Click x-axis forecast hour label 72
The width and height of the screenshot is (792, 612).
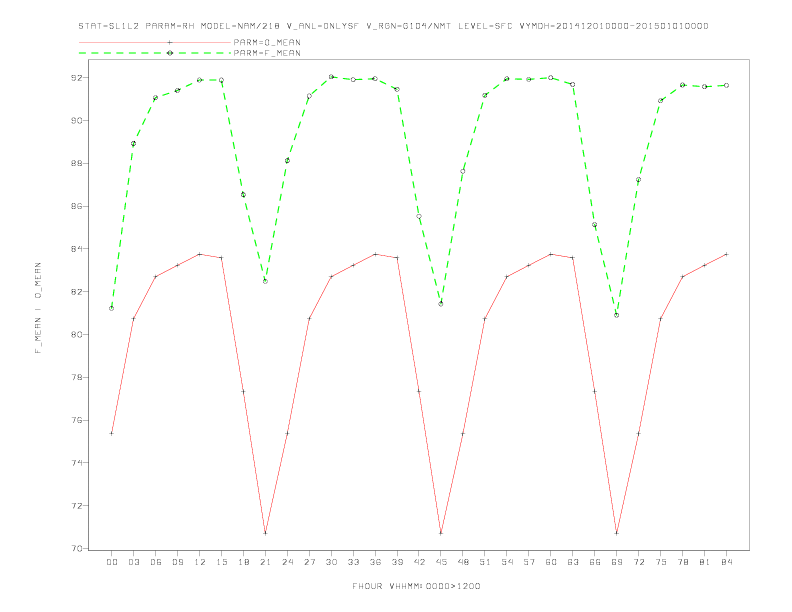[639, 562]
